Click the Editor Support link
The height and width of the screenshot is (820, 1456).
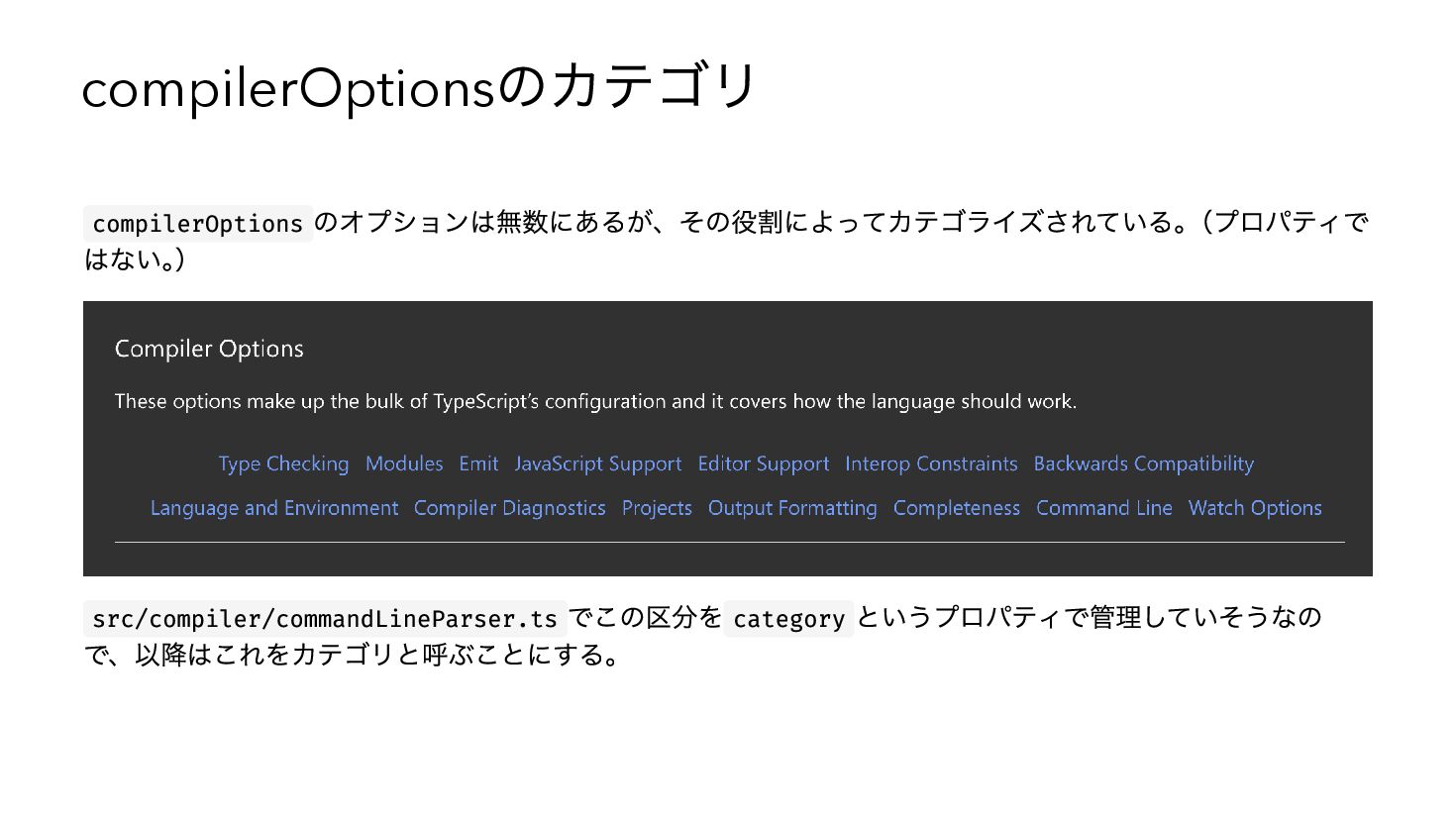click(764, 464)
